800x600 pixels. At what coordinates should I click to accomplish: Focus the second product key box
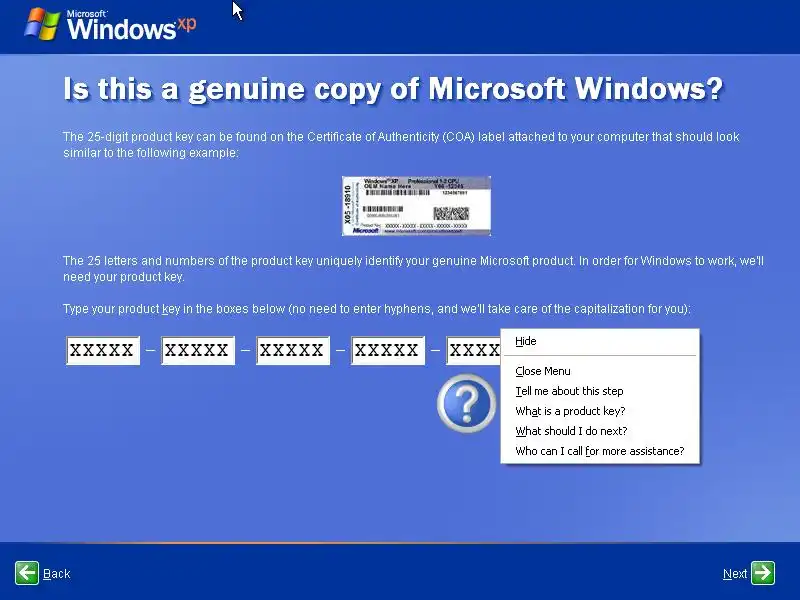click(x=198, y=351)
